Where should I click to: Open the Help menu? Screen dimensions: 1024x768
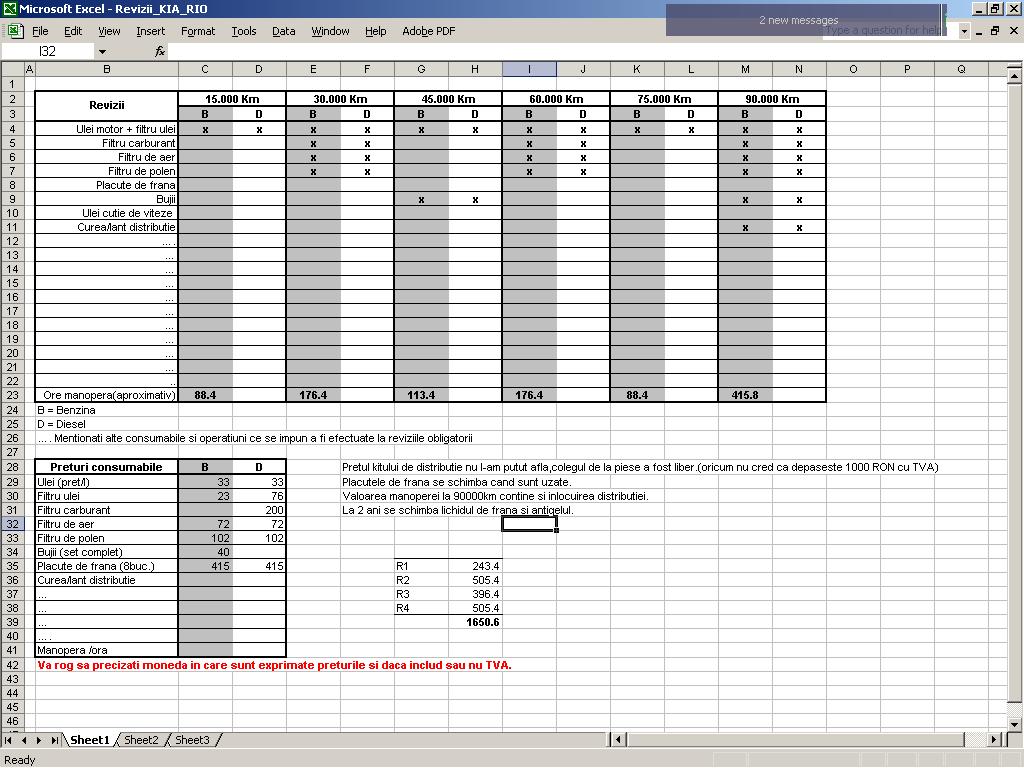(376, 31)
